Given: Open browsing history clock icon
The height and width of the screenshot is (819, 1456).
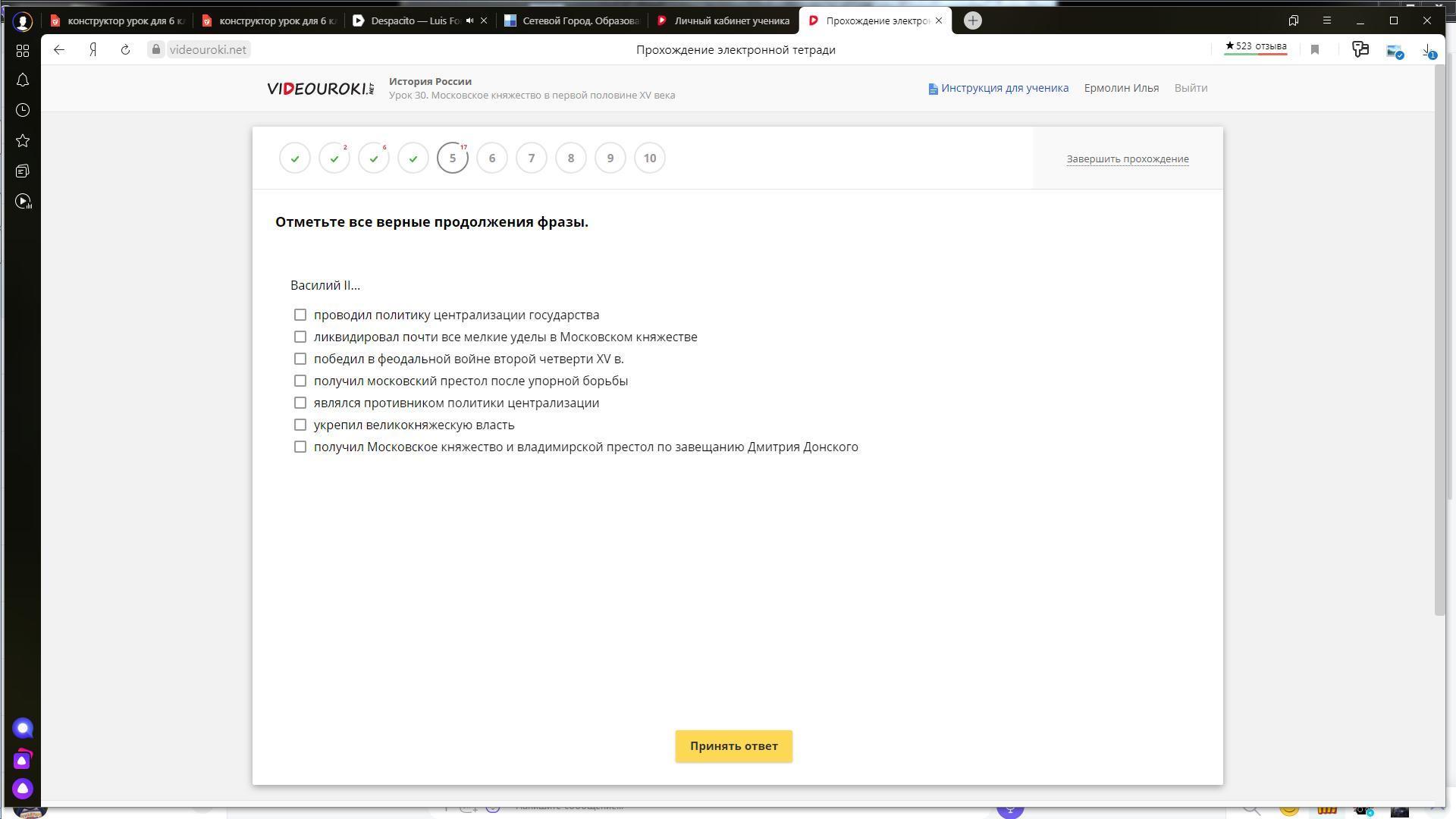Looking at the screenshot, I should (23, 111).
